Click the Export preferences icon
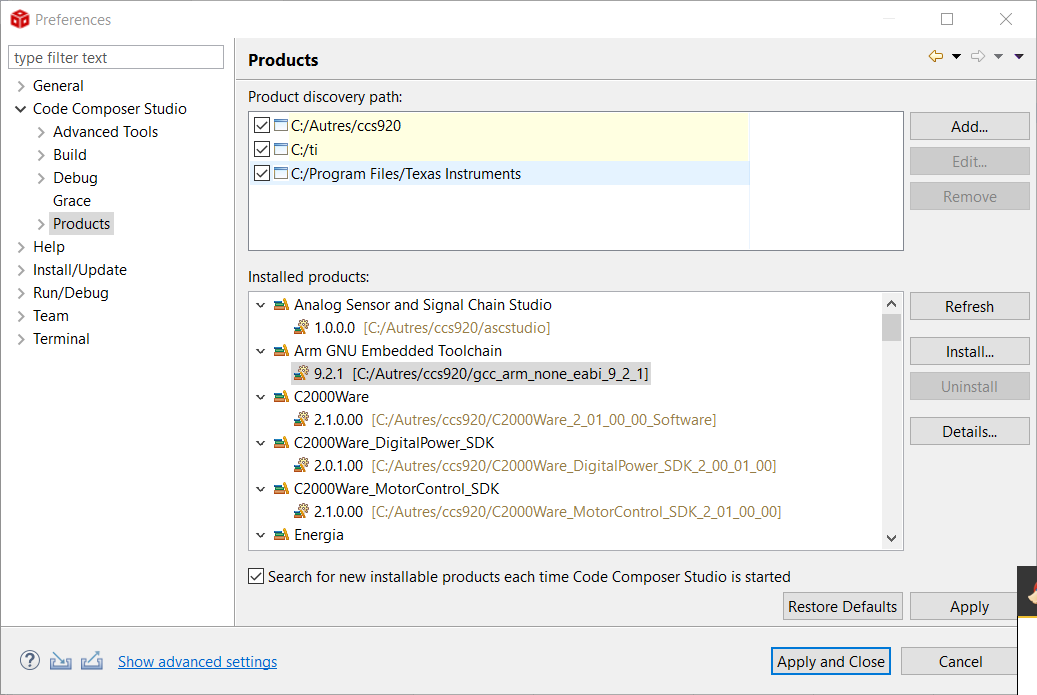Image resolution: width=1037 pixels, height=695 pixels. (92, 661)
